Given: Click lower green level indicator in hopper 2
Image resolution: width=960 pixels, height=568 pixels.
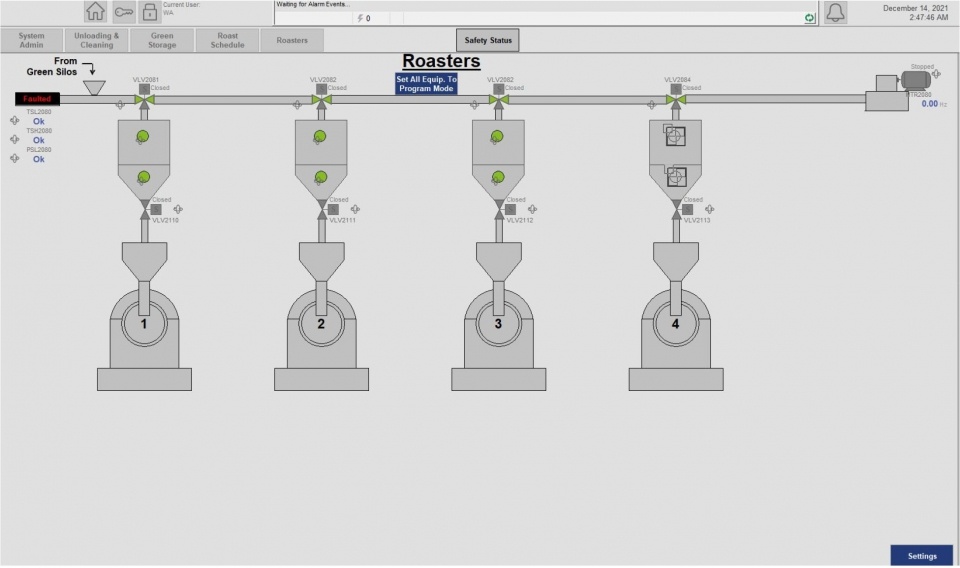Looking at the screenshot, I should tap(320, 177).
